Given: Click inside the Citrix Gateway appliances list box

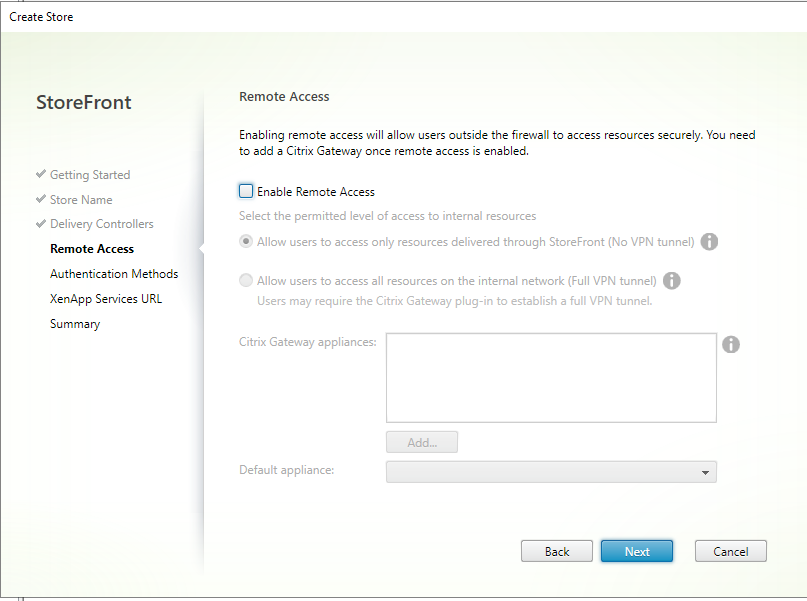Looking at the screenshot, I should point(551,378).
